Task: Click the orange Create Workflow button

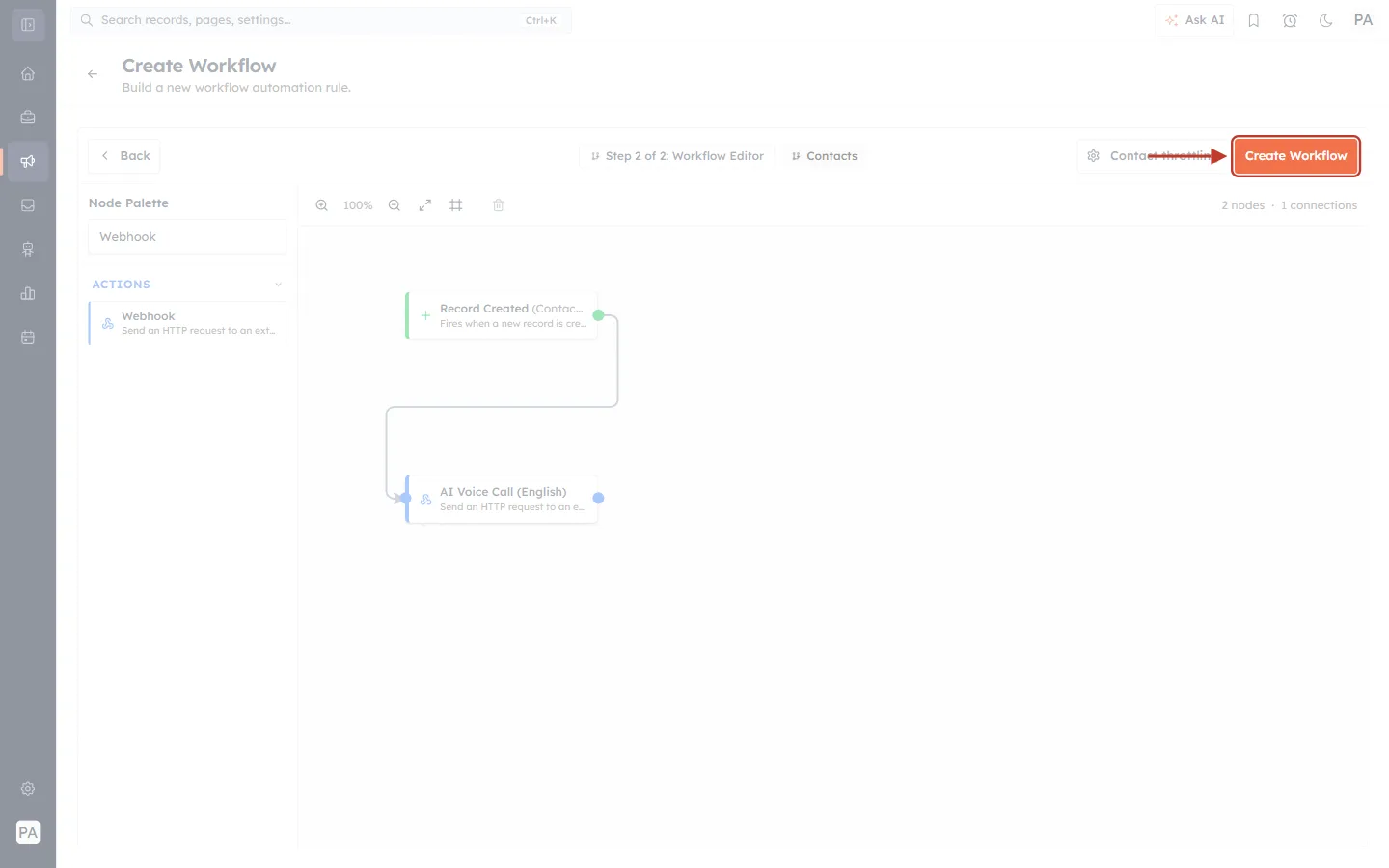Action: (x=1295, y=156)
